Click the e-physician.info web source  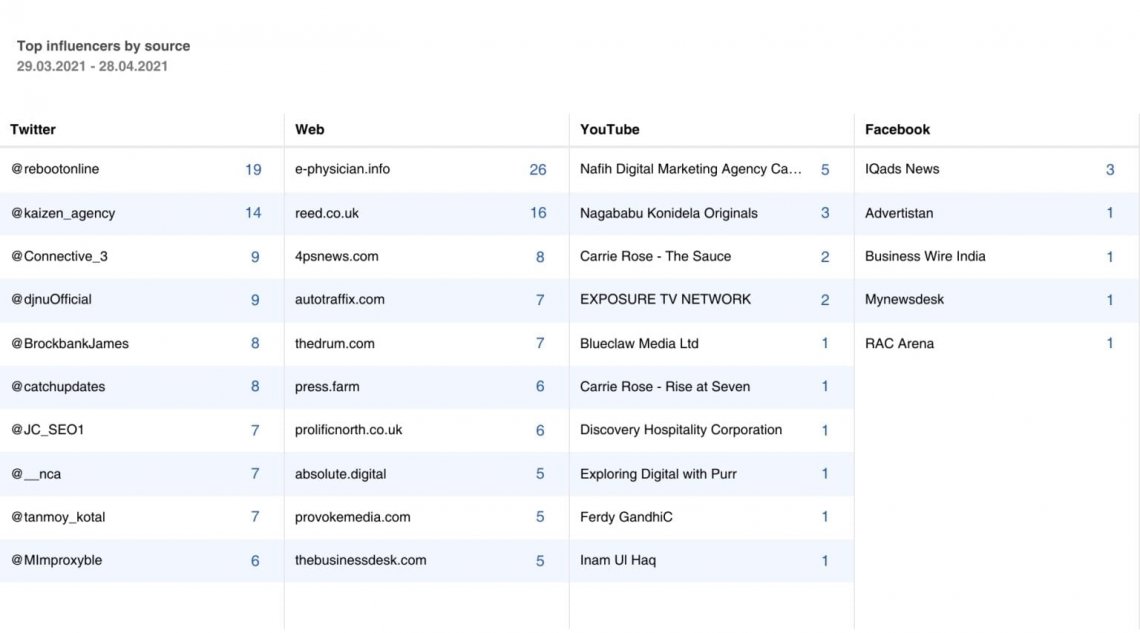click(x=342, y=169)
